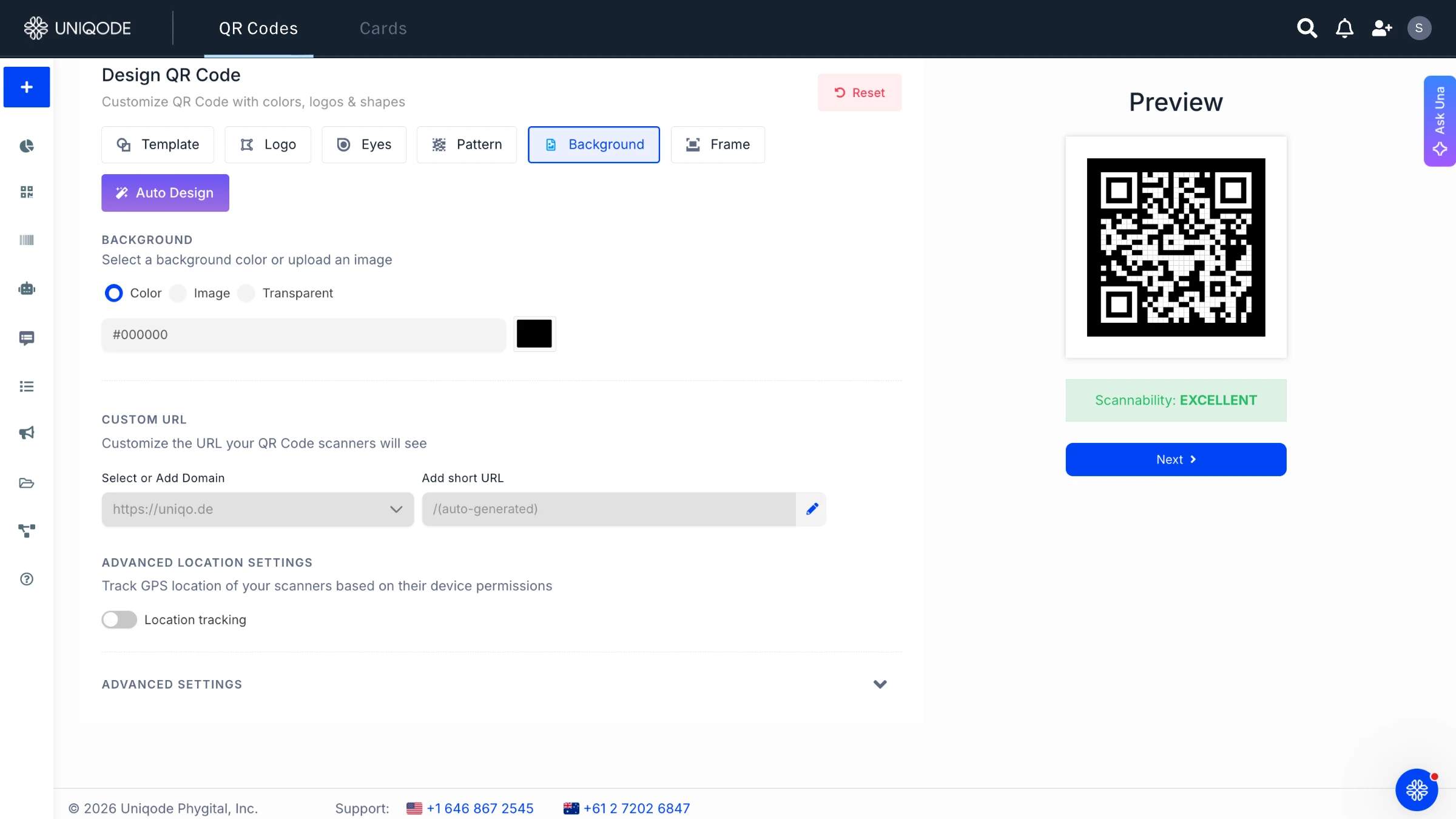Open the https://uniqo.de domain dropdown

point(258,509)
